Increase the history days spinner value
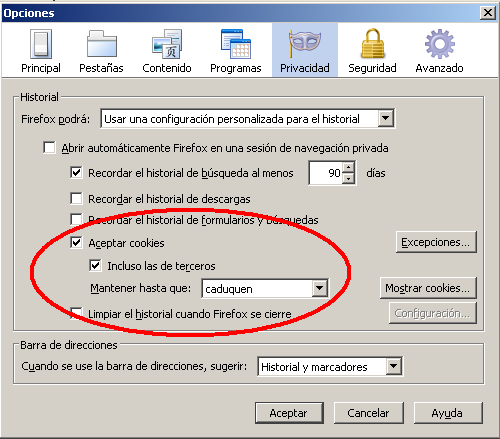Image resolution: width=500 pixels, height=439 pixels. click(348, 167)
